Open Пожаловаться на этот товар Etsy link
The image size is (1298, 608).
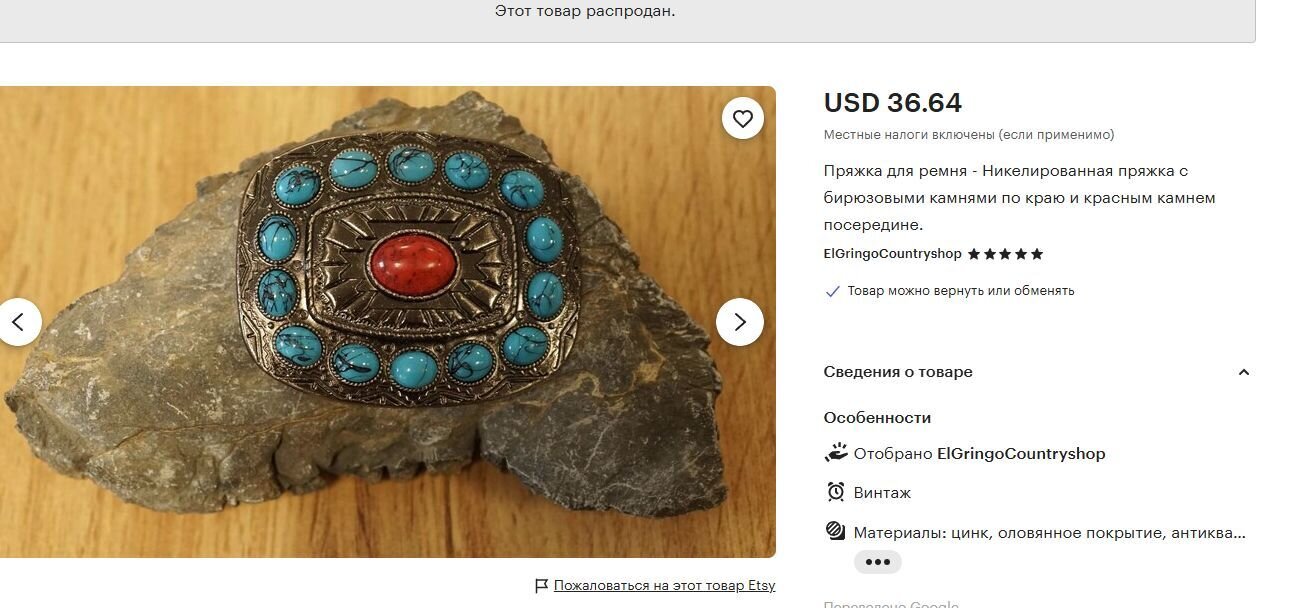(664, 586)
